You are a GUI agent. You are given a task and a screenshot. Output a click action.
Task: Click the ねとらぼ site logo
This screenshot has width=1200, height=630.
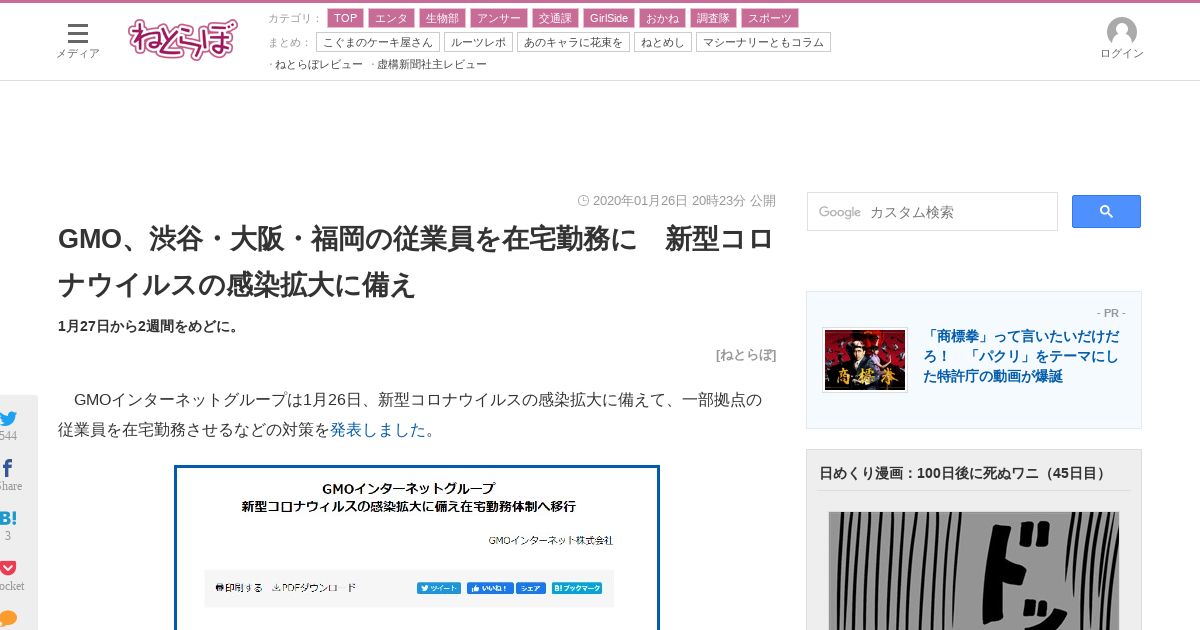pos(183,40)
